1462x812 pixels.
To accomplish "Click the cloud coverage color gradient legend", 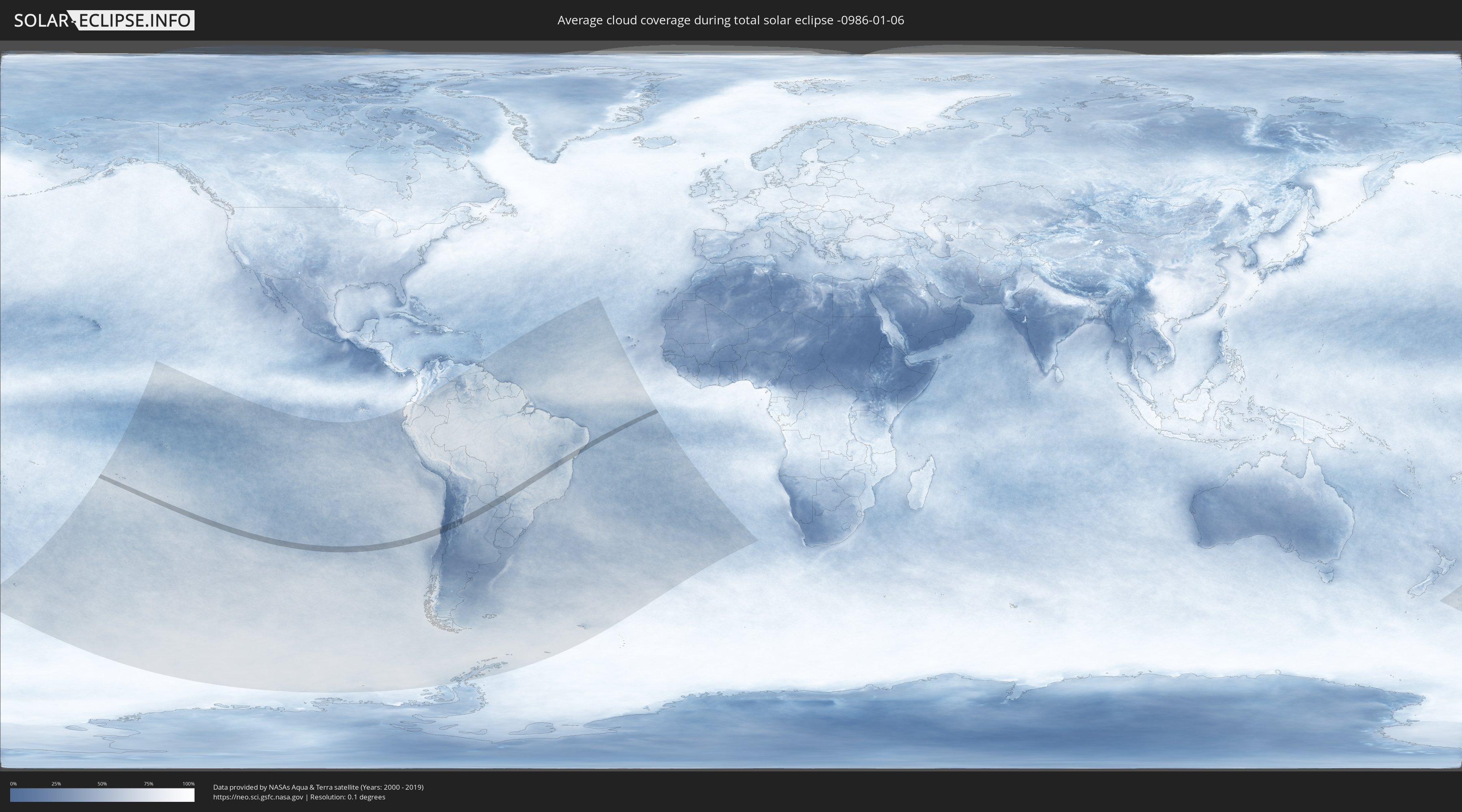I will [x=102, y=795].
